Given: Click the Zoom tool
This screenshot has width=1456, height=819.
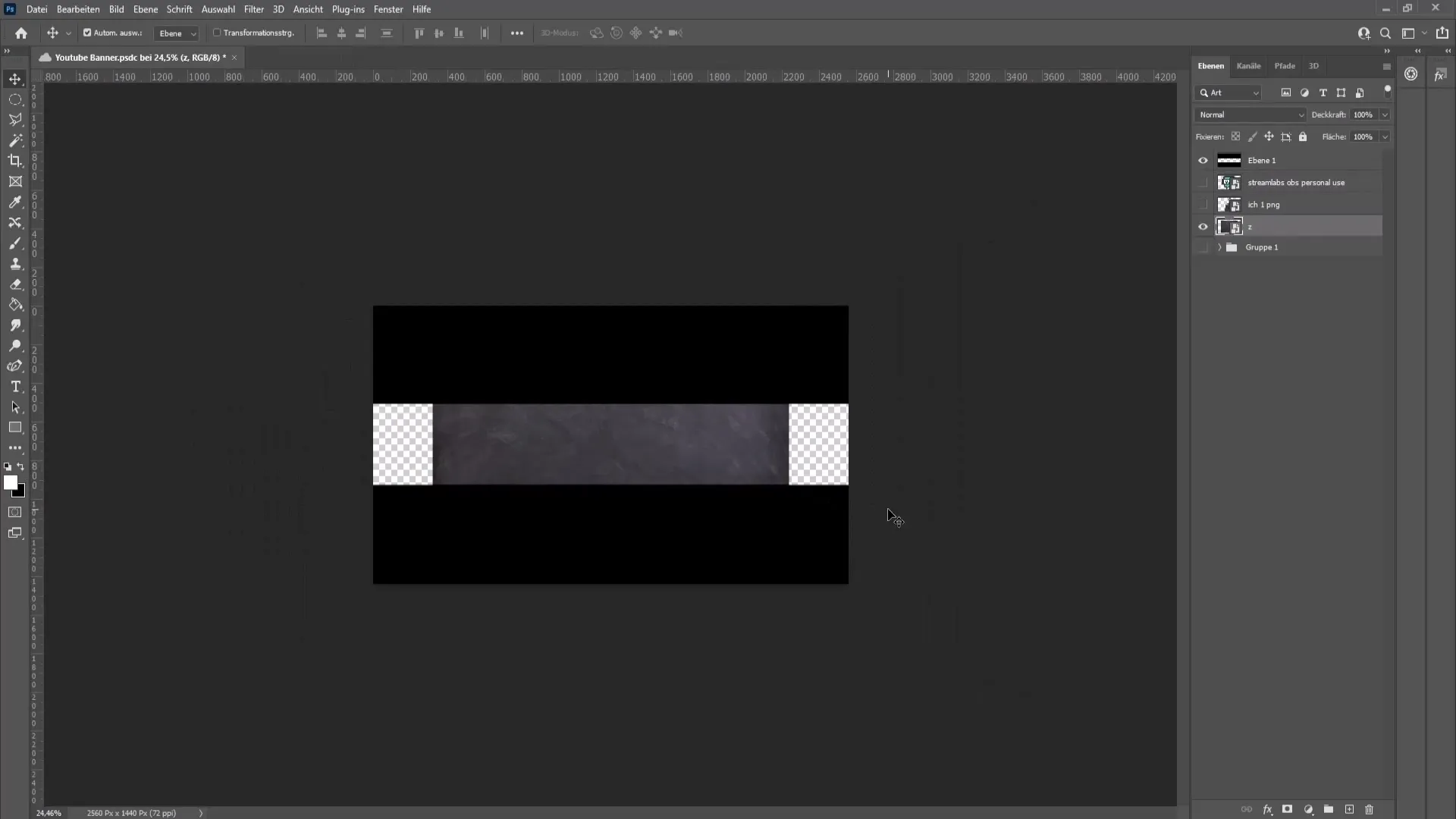Looking at the screenshot, I should click(x=15, y=346).
